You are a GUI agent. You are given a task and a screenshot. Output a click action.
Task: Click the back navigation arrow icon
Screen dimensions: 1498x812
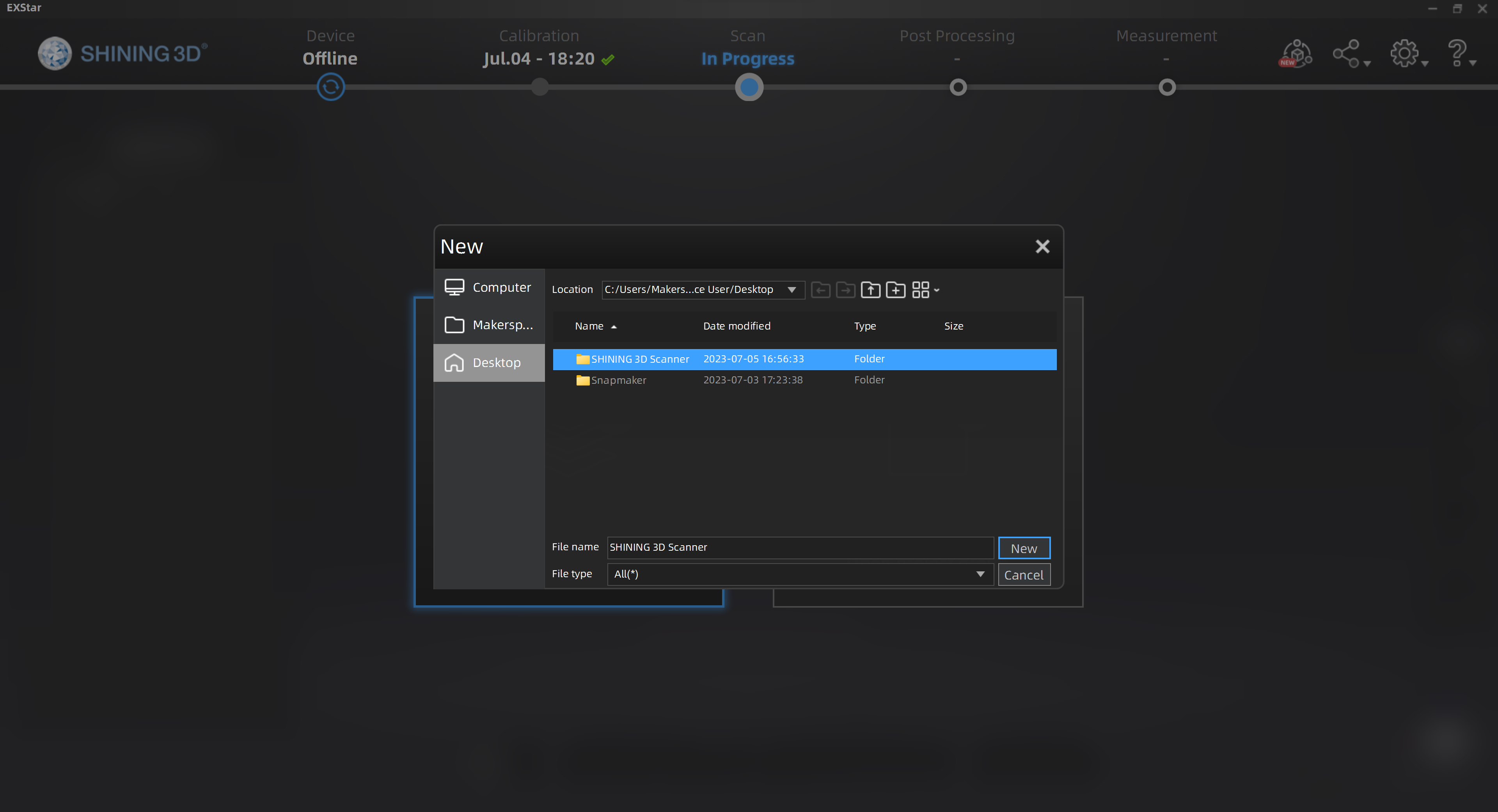click(820, 289)
